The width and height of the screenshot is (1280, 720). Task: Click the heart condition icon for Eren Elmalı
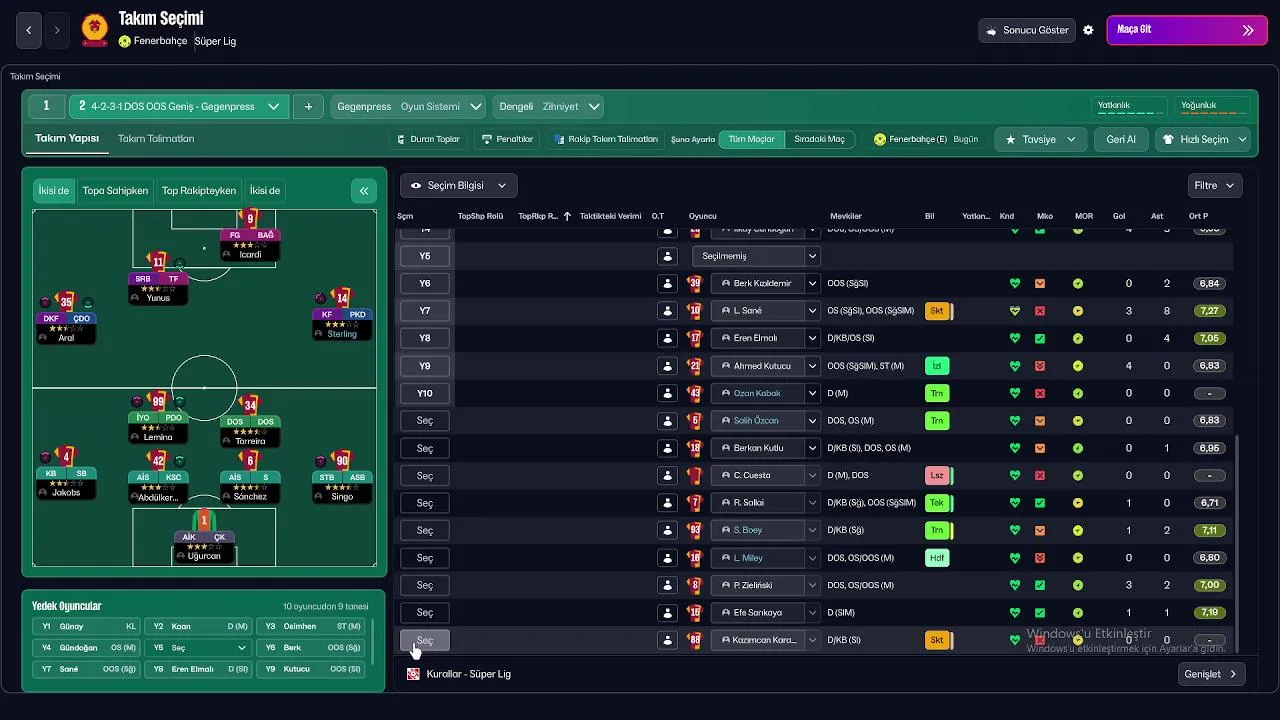1015,338
